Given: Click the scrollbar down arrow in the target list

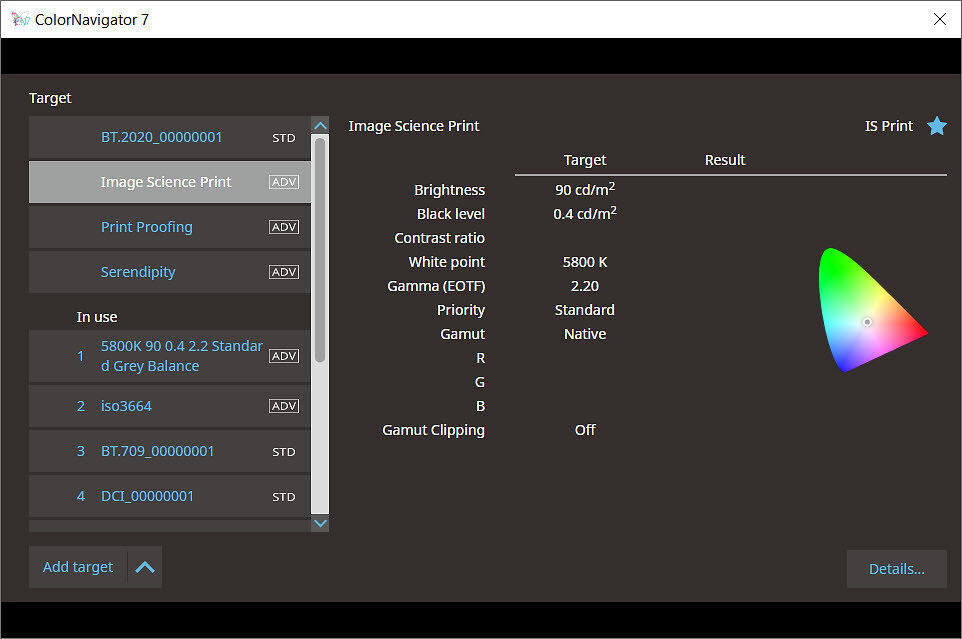Looking at the screenshot, I should 320,523.
